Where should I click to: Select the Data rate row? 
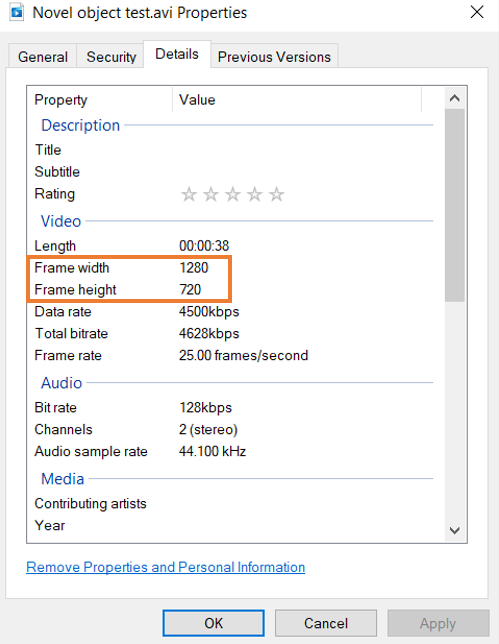tap(232, 311)
